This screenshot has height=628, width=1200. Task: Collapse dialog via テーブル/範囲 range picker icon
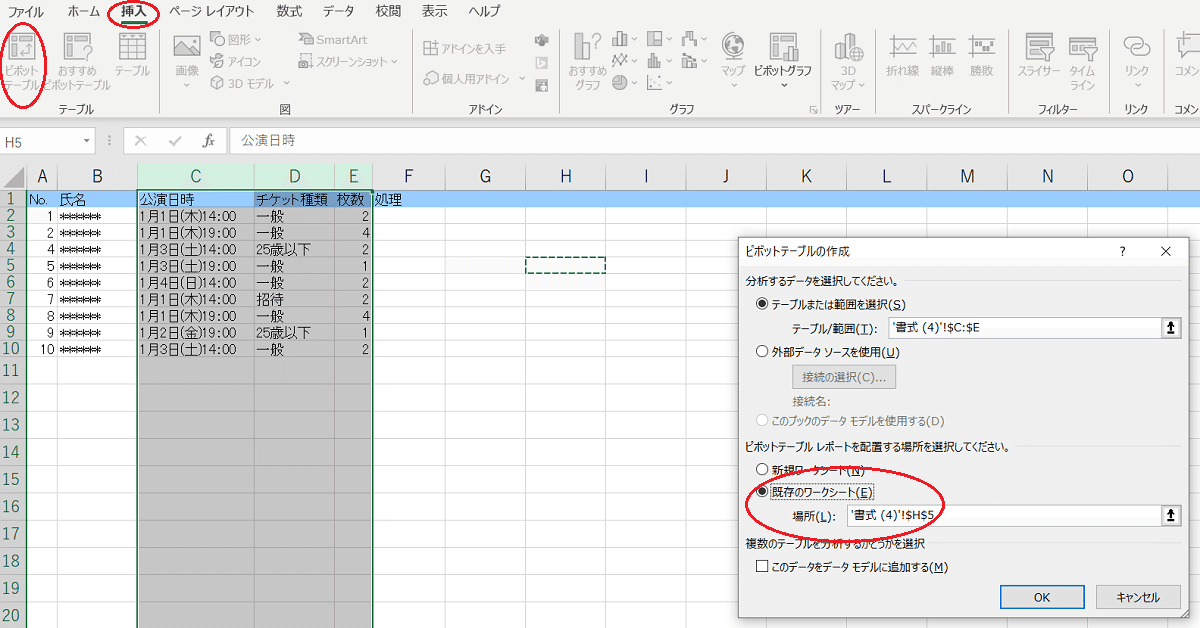(1171, 328)
